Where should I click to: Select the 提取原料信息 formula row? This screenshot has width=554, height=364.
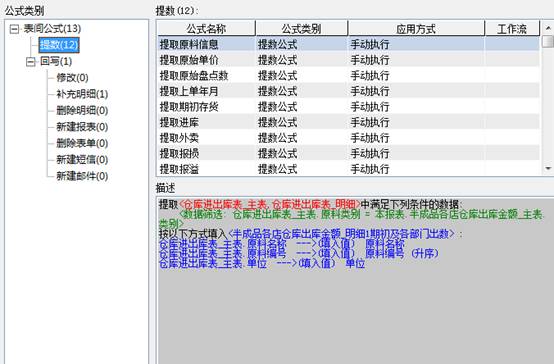click(348, 44)
